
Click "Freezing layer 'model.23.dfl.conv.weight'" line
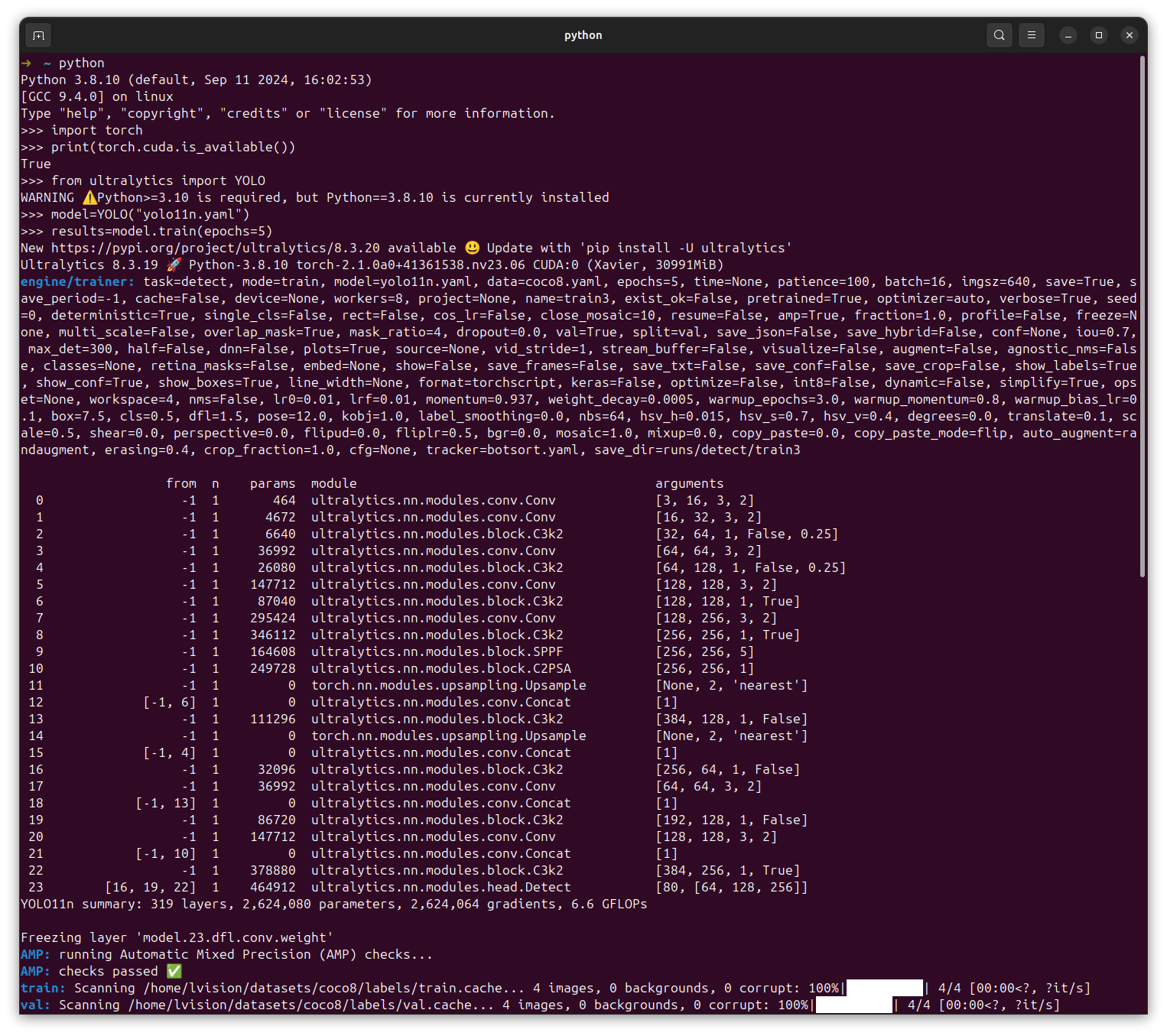[x=177, y=937]
